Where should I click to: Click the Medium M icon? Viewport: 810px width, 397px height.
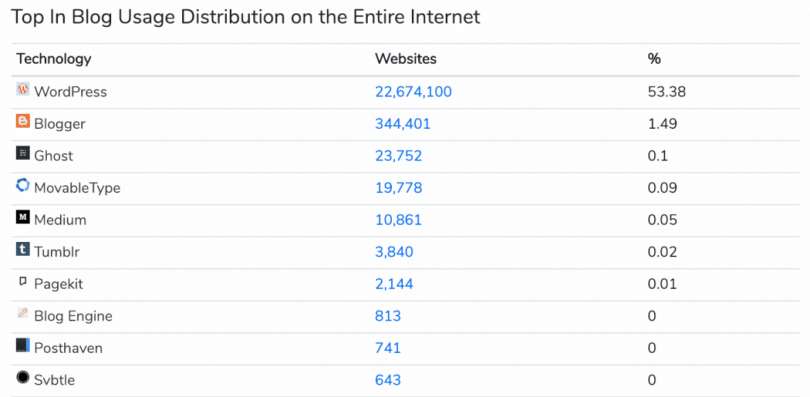[23, 217]
